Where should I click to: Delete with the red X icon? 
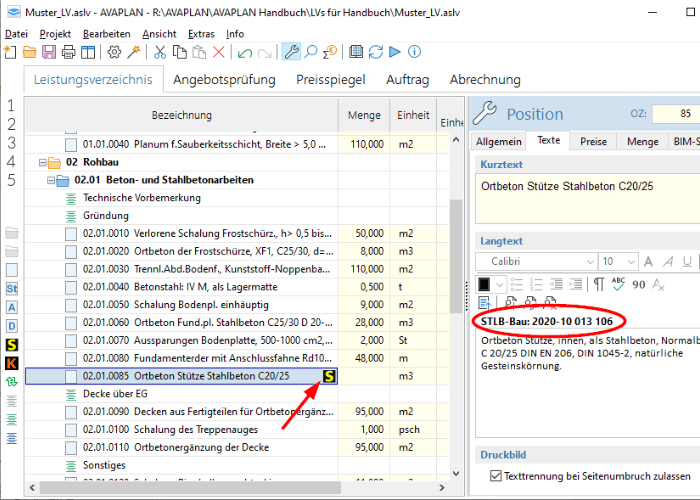[219, 52]
